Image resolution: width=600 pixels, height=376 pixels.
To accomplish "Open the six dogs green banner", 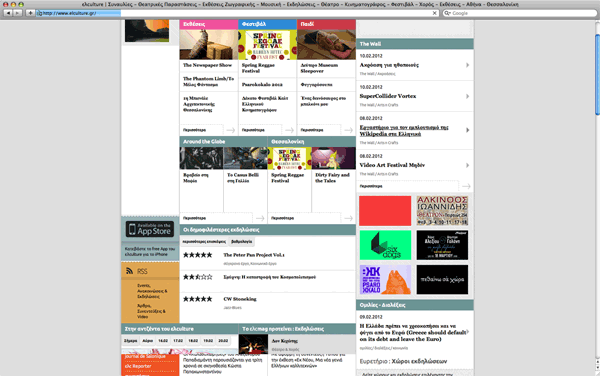I will (x=385, y=245).
